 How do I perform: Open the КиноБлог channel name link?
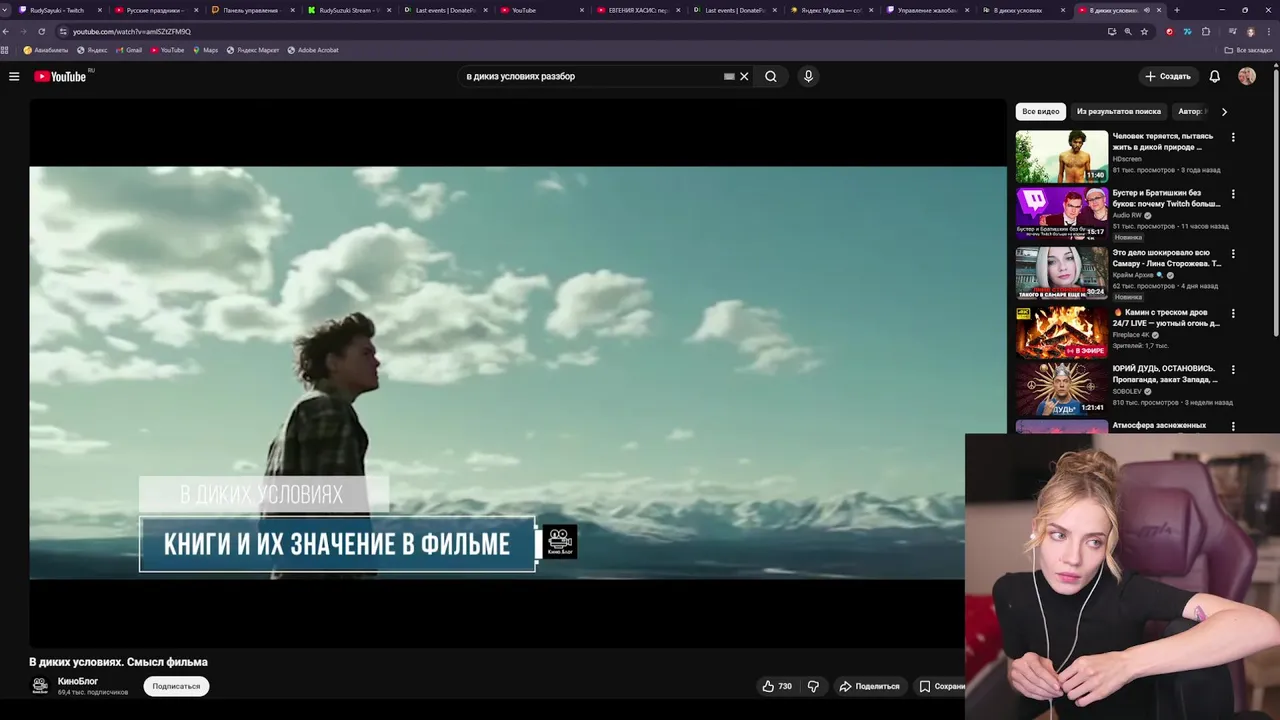(x=78, y=681)
